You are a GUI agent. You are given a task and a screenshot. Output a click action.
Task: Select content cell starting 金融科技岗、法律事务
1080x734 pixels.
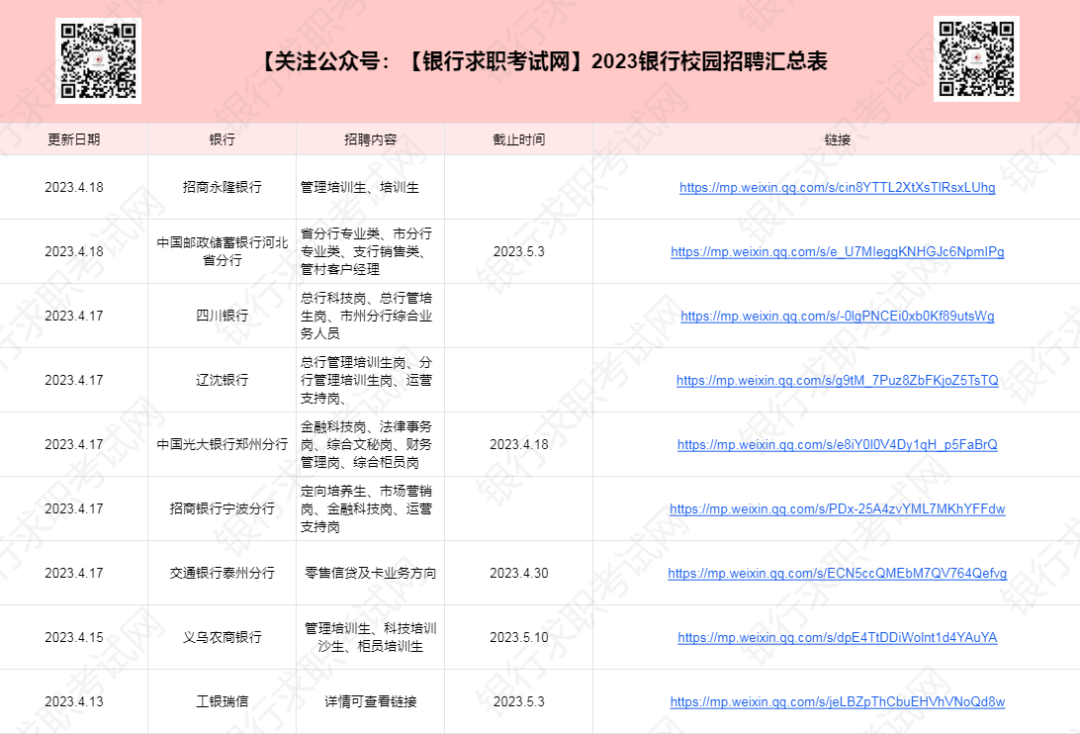(x=370, y=444)
